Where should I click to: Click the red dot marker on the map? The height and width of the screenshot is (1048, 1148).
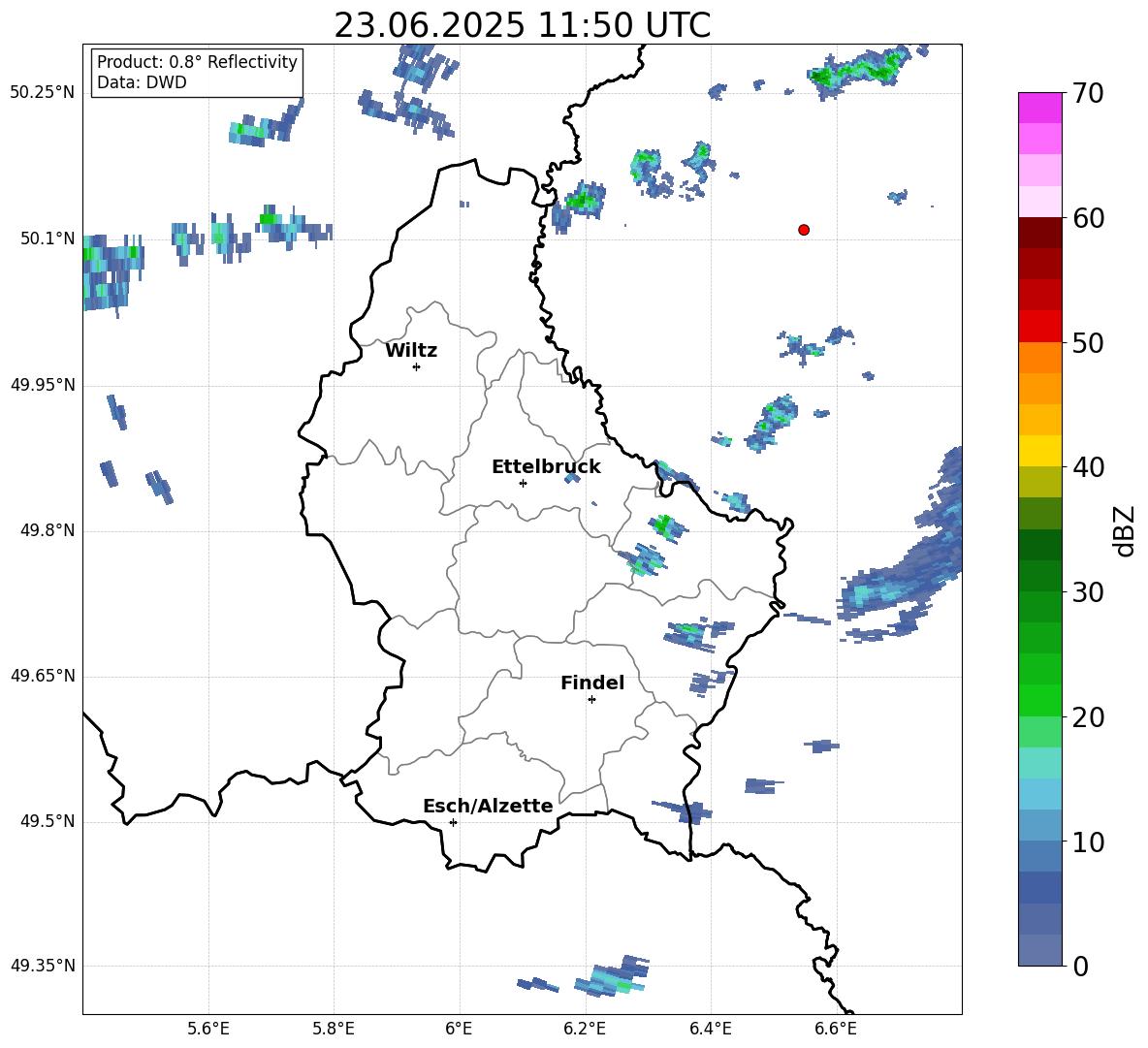pyautogui.click(x=804, y=230)
